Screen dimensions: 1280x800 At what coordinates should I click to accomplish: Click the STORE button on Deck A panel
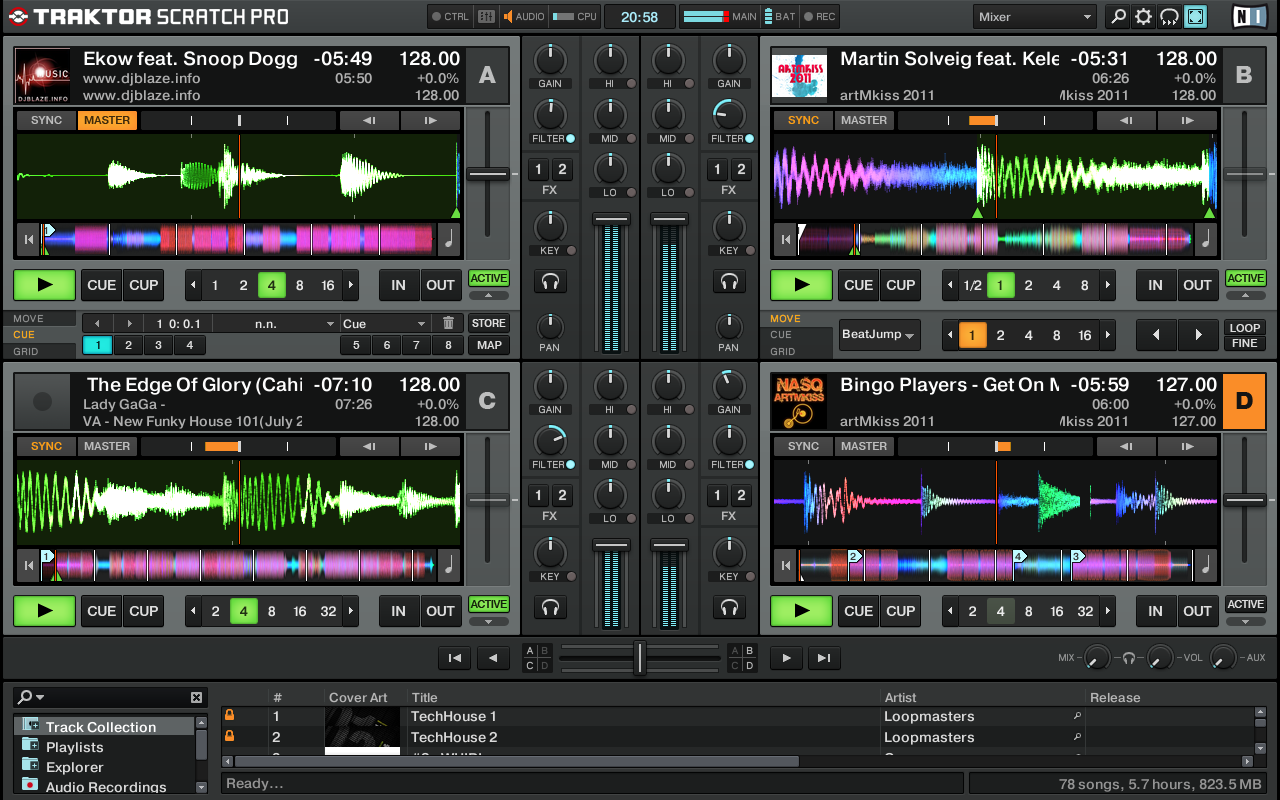(489, 323)
